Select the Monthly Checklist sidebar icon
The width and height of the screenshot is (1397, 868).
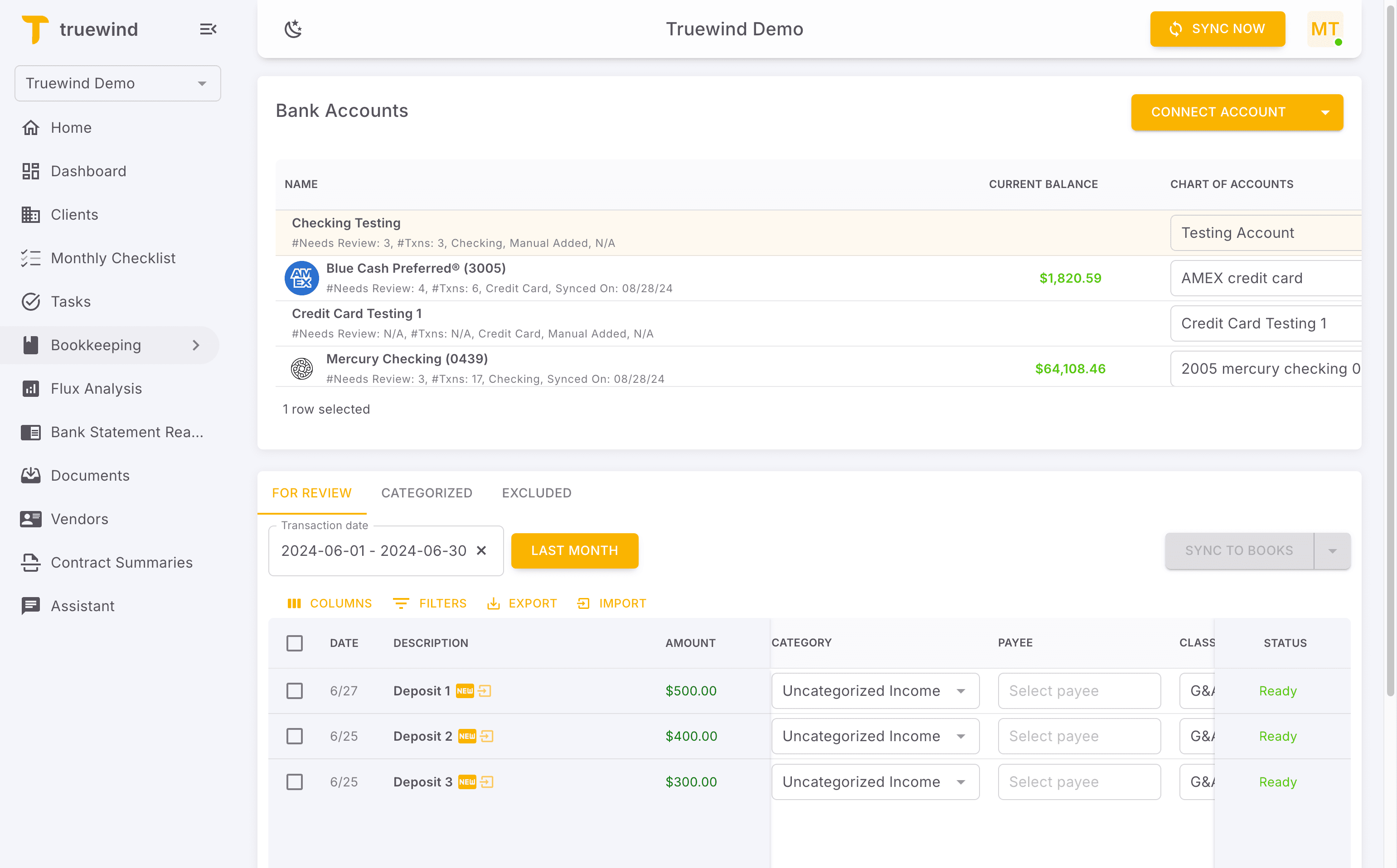pos(31,258)
